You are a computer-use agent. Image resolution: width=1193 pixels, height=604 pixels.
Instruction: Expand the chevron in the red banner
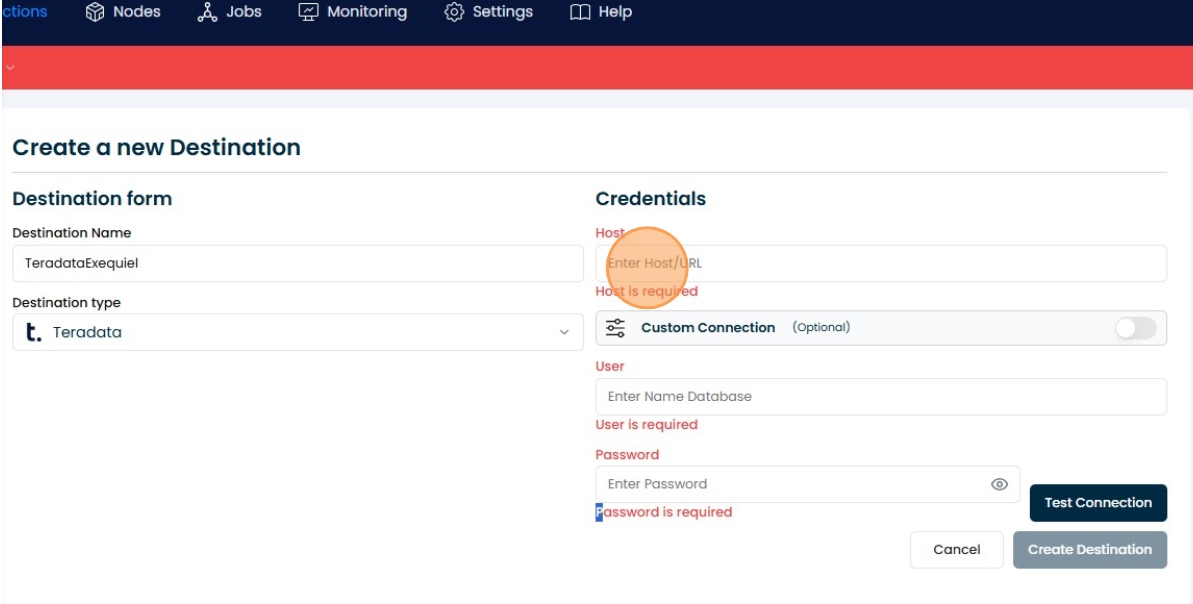(9, 67)
